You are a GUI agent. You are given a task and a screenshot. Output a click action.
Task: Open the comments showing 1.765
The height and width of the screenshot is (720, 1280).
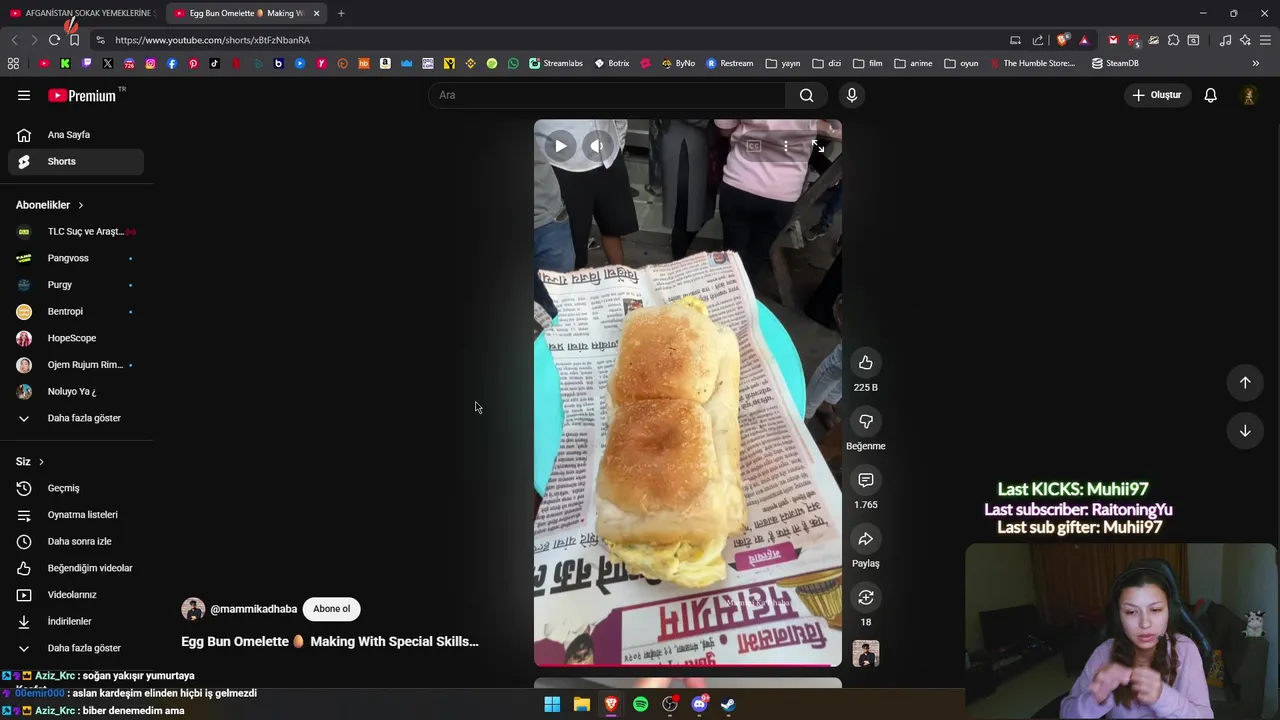coord(866,481)
